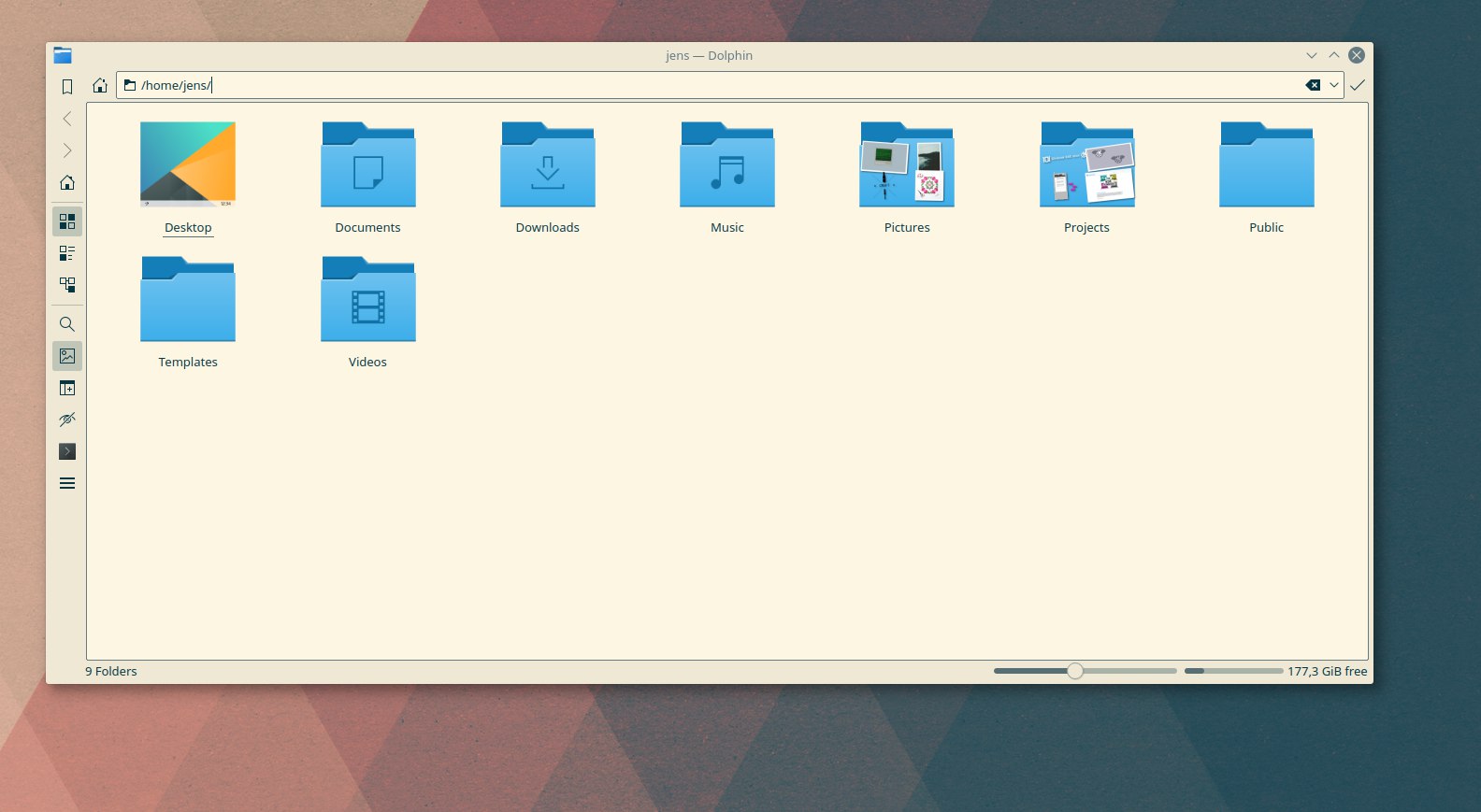Close the Dolphin window
The image size is (1481, 812).
point(1357,55)
